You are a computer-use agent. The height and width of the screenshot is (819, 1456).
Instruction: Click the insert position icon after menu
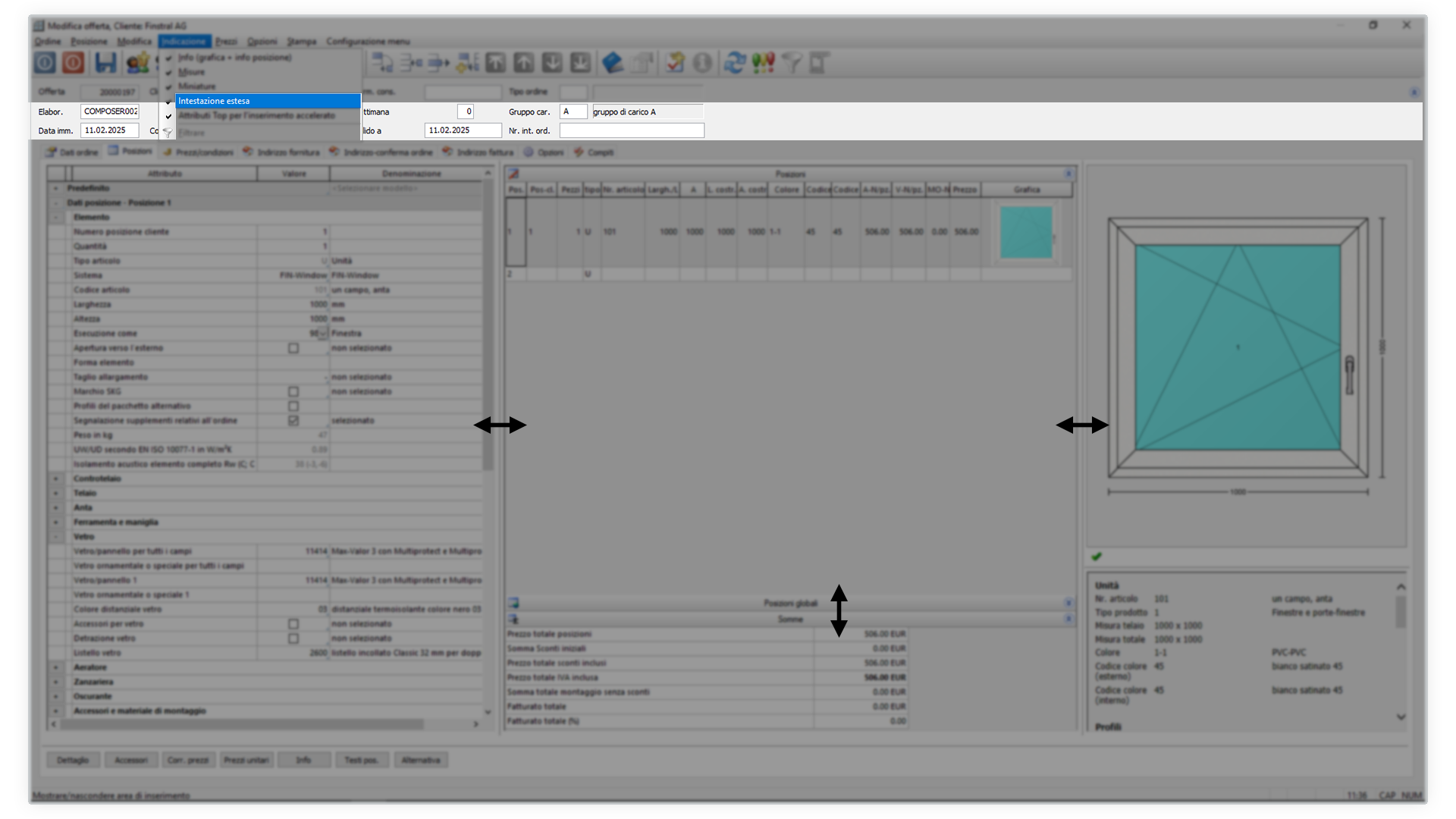(x=381, y=62)
